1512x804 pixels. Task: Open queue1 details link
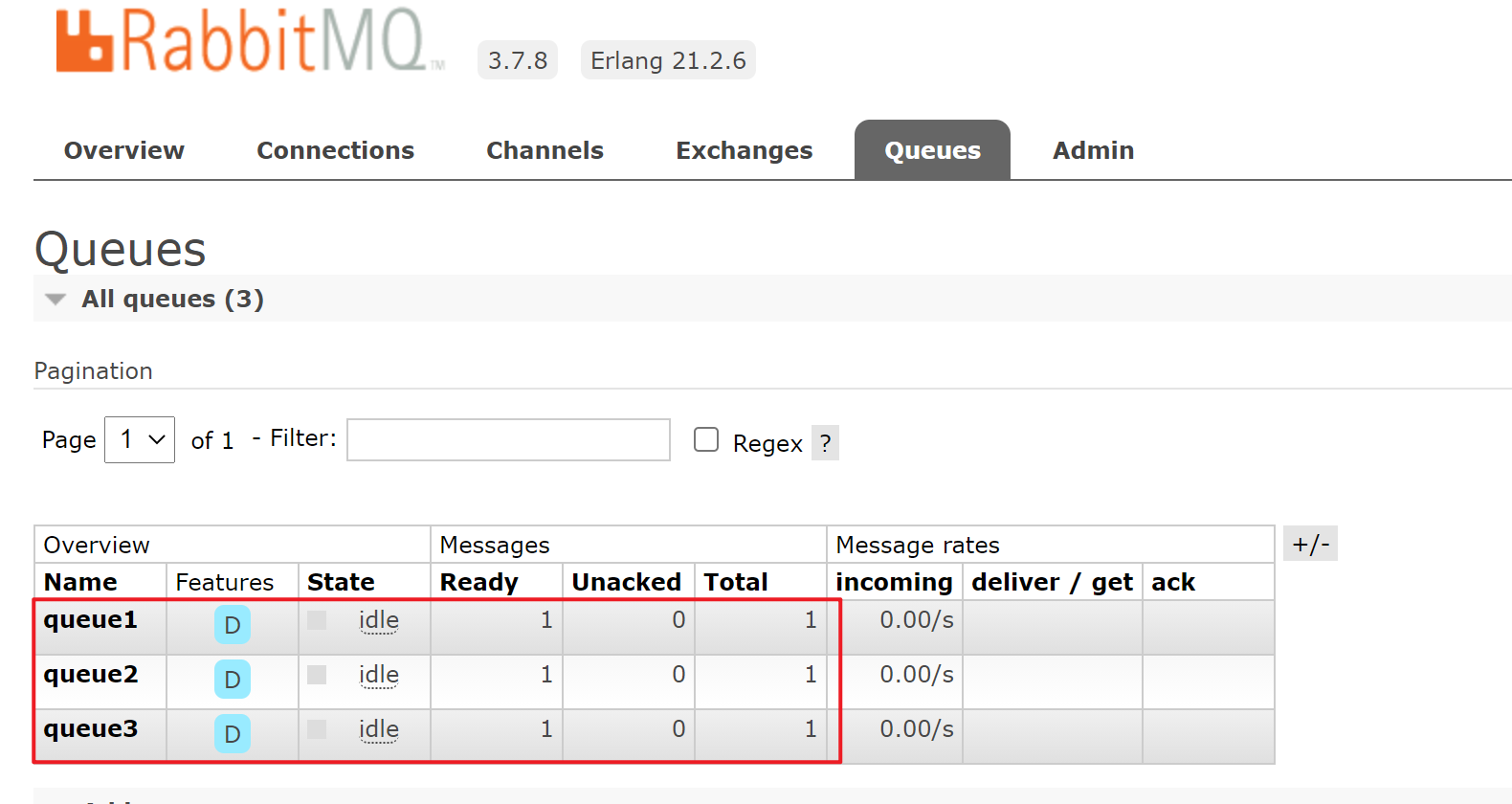click(x=91, y=620)
